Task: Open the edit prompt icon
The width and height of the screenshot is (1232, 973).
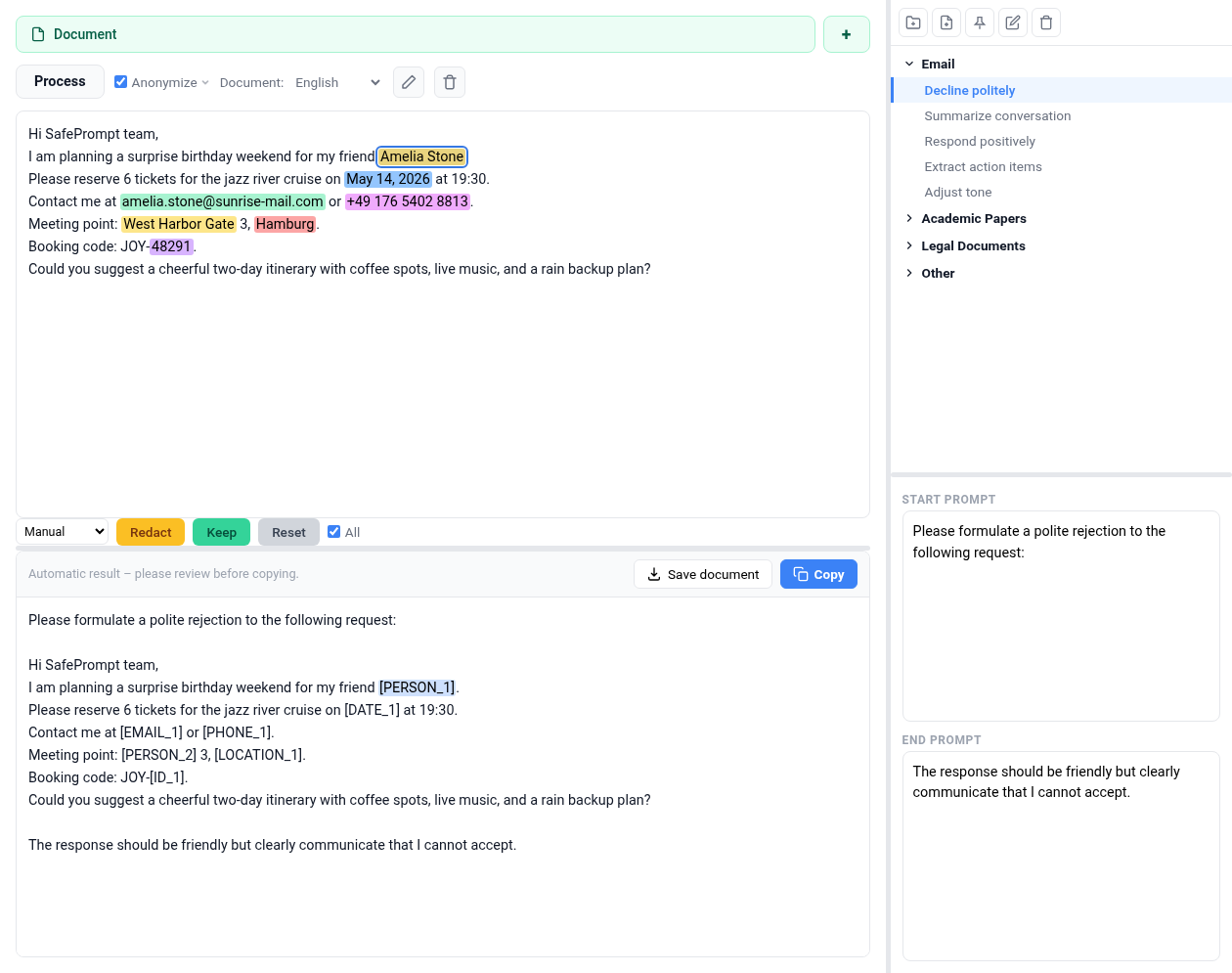Action: [x=1012, y=22]
